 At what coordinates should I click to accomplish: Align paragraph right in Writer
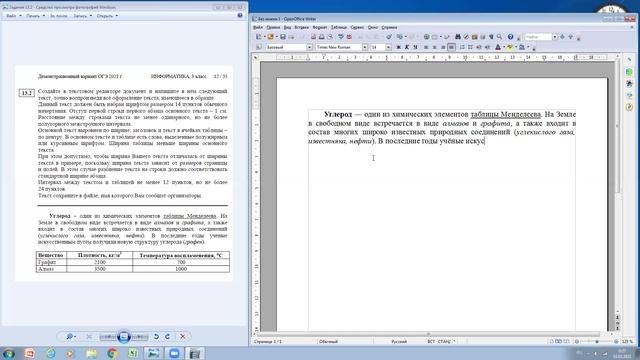[x=443, y=47]
